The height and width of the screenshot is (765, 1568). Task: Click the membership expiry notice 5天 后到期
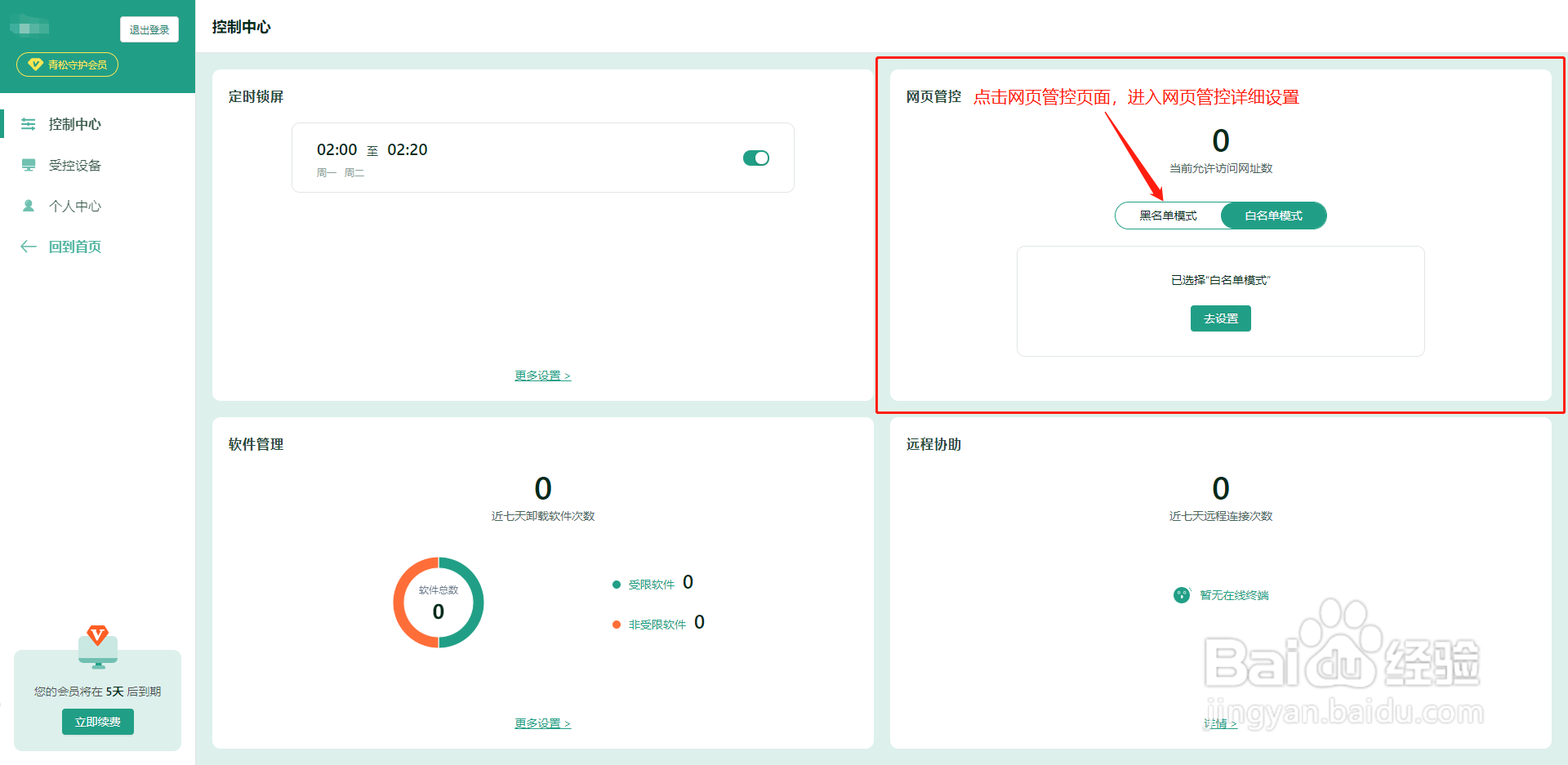(98, 692)
